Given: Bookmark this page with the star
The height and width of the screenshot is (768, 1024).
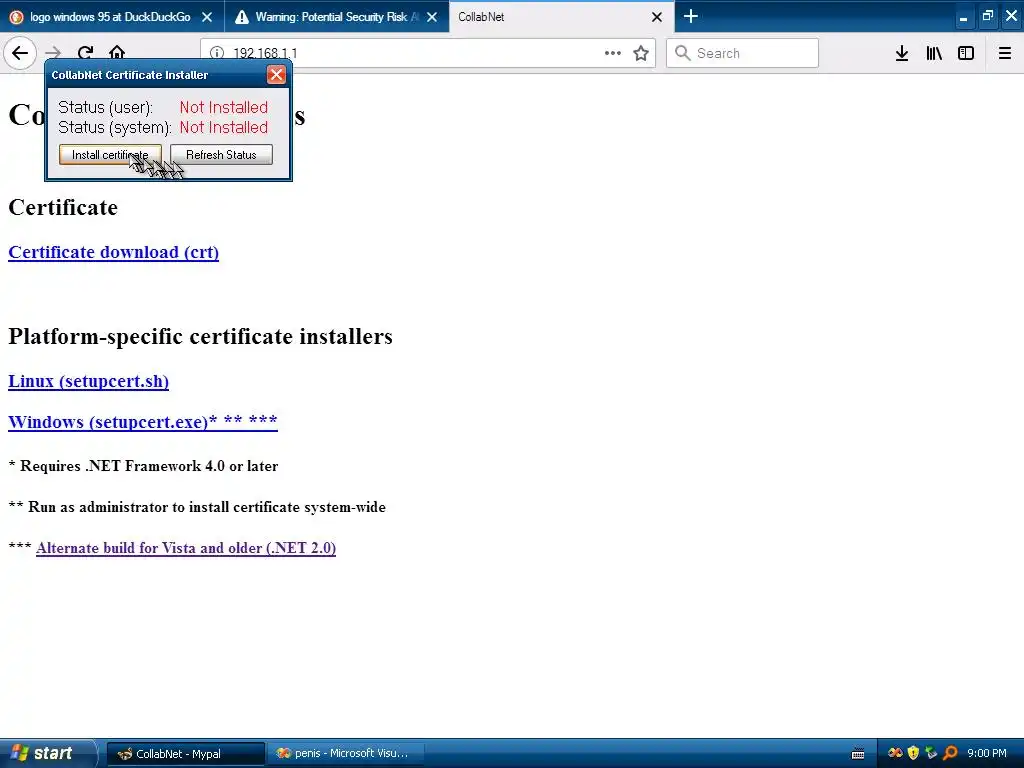Looking at the screenshot, I should click(x=641, y=53).
